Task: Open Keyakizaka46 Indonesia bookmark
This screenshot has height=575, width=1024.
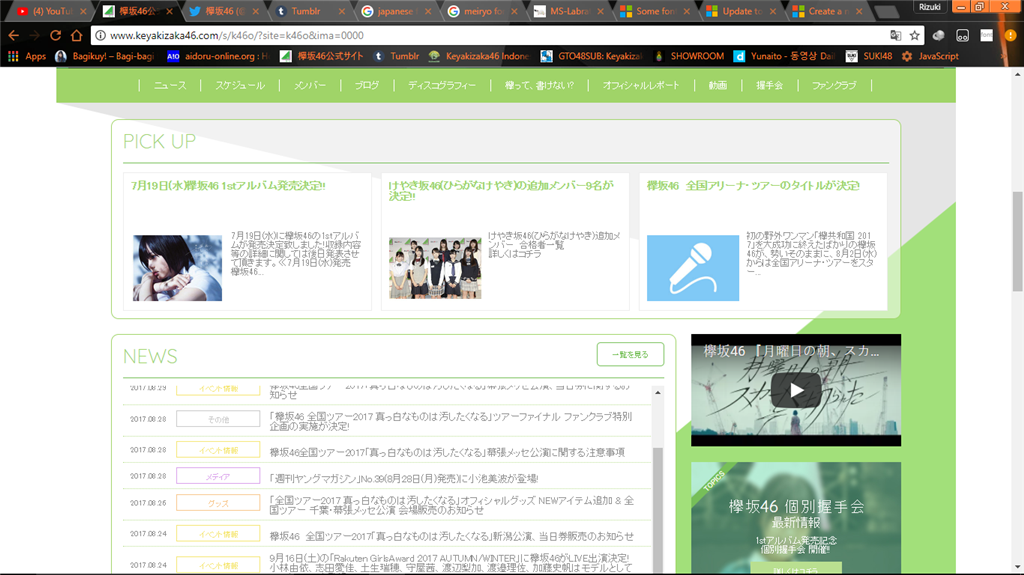Action: pyautogui.click(x=479, y=56)
